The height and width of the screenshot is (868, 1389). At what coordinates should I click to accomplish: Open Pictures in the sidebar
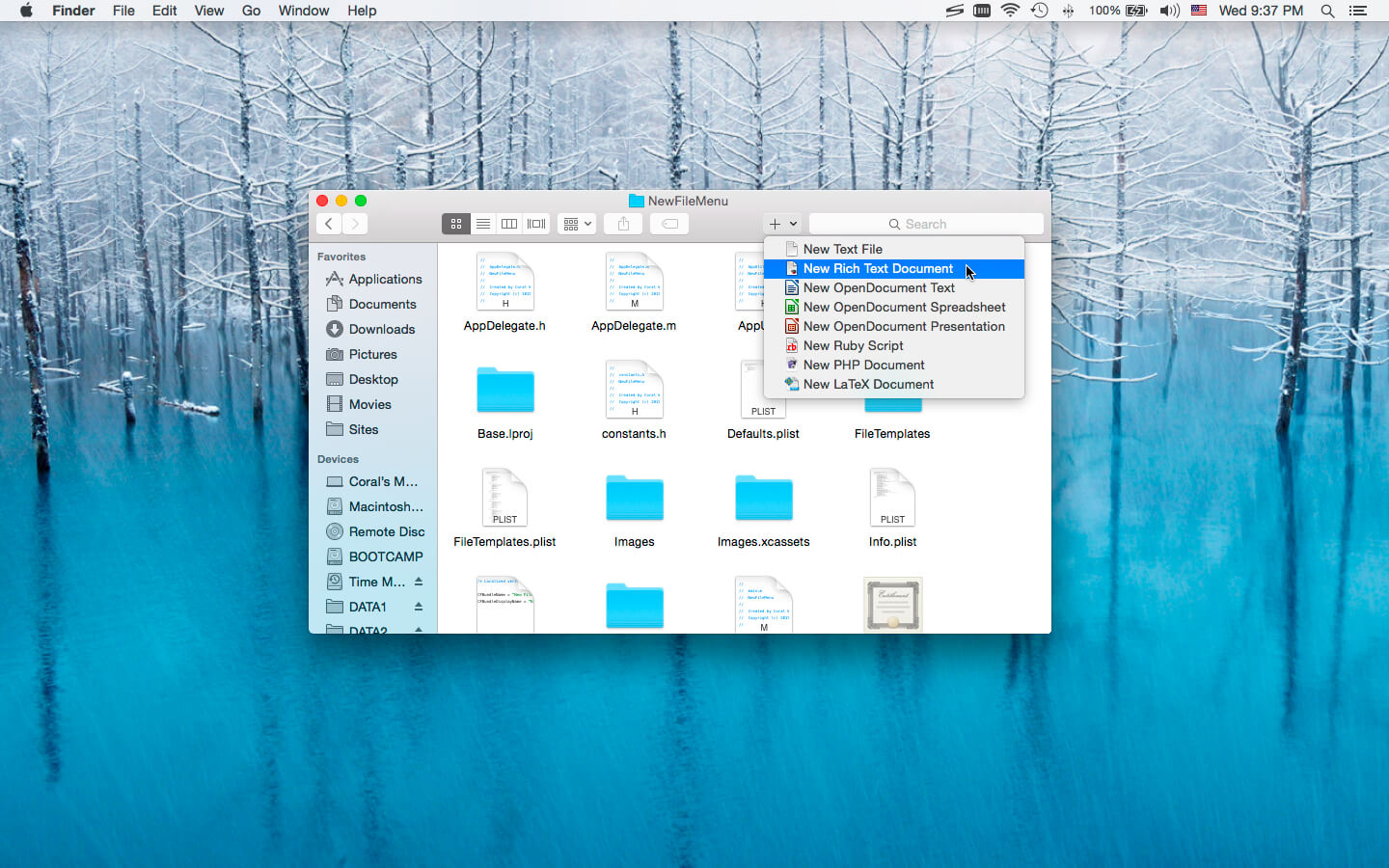373,354
